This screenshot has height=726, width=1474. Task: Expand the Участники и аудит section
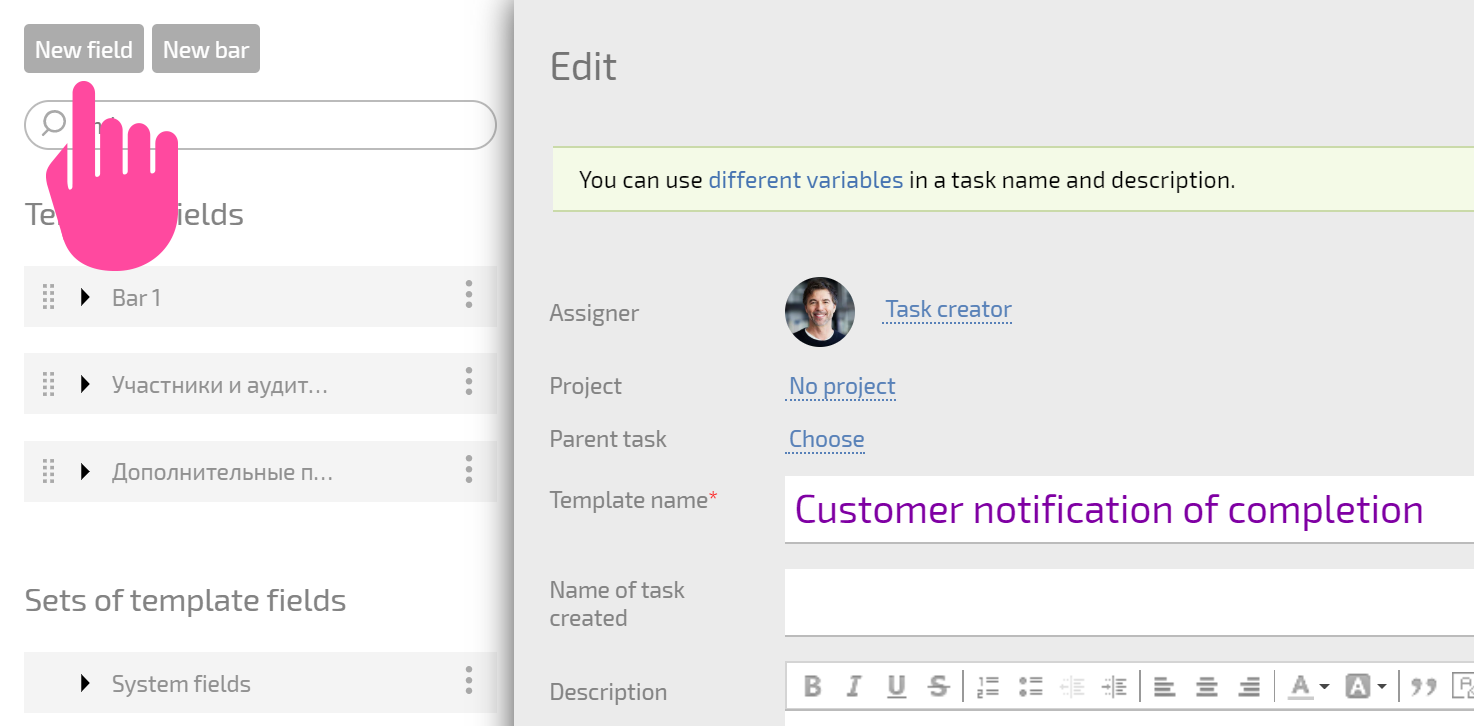pos(85,384)
